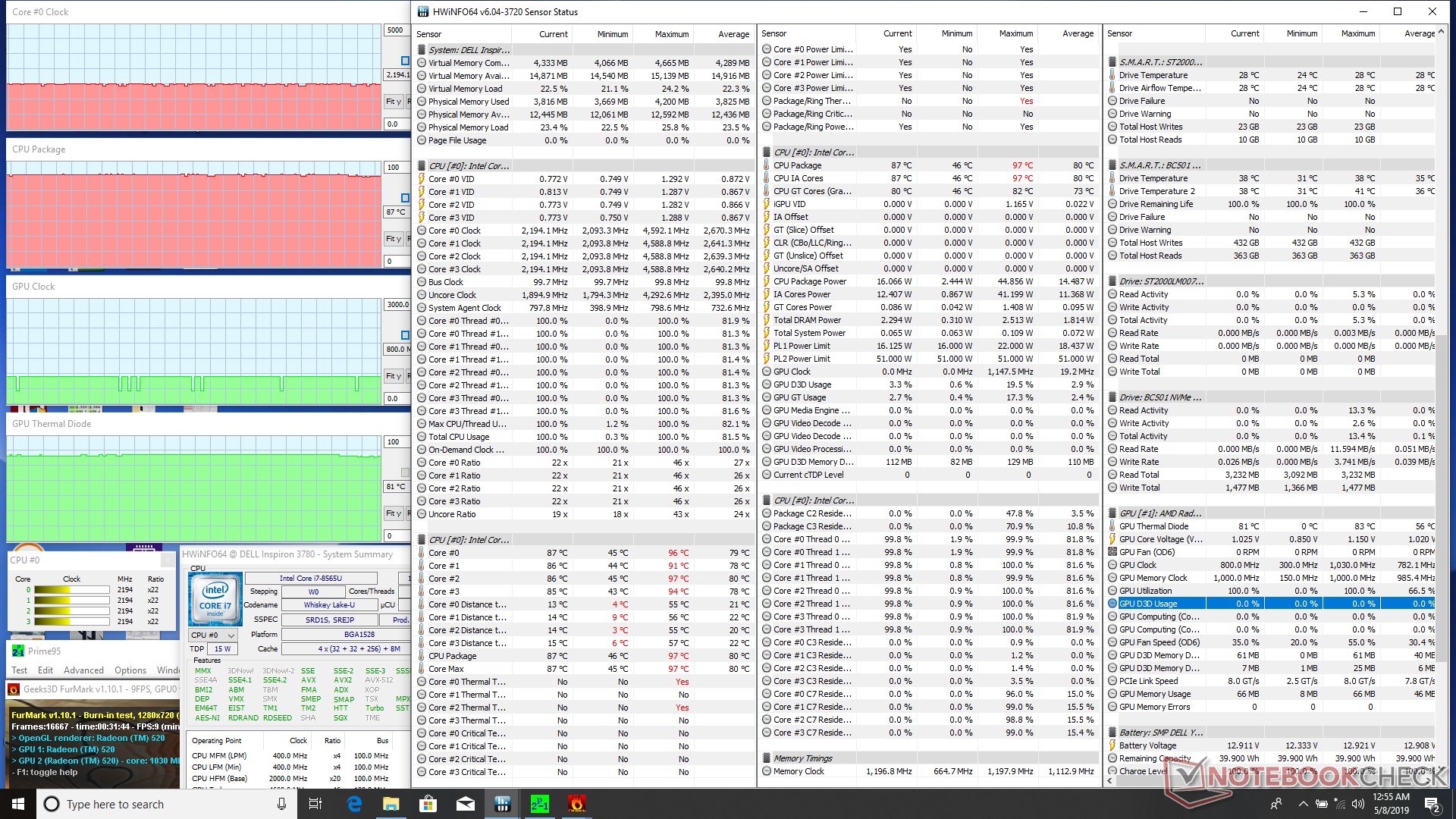Click the Prime95 application icon in title bar
This screenshot has height=819, width=1456.
(x=18, y=651)
